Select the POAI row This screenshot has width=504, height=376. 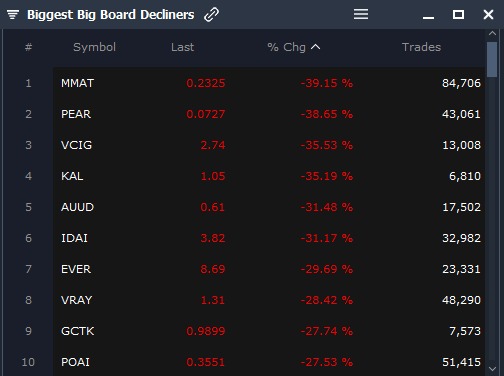pyautogui.click(x=269, y=362)
